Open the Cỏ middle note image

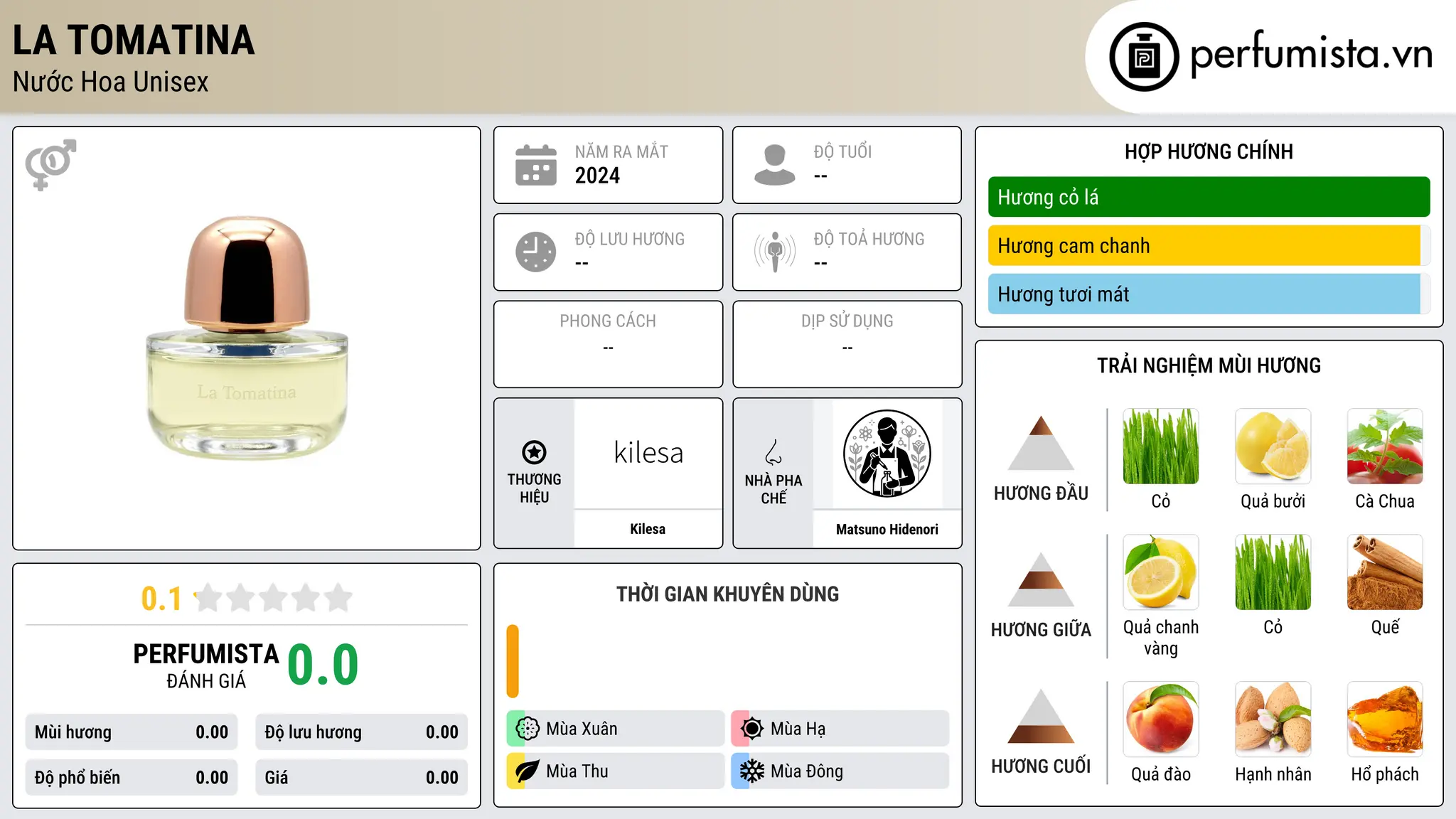coord(1273,572)
